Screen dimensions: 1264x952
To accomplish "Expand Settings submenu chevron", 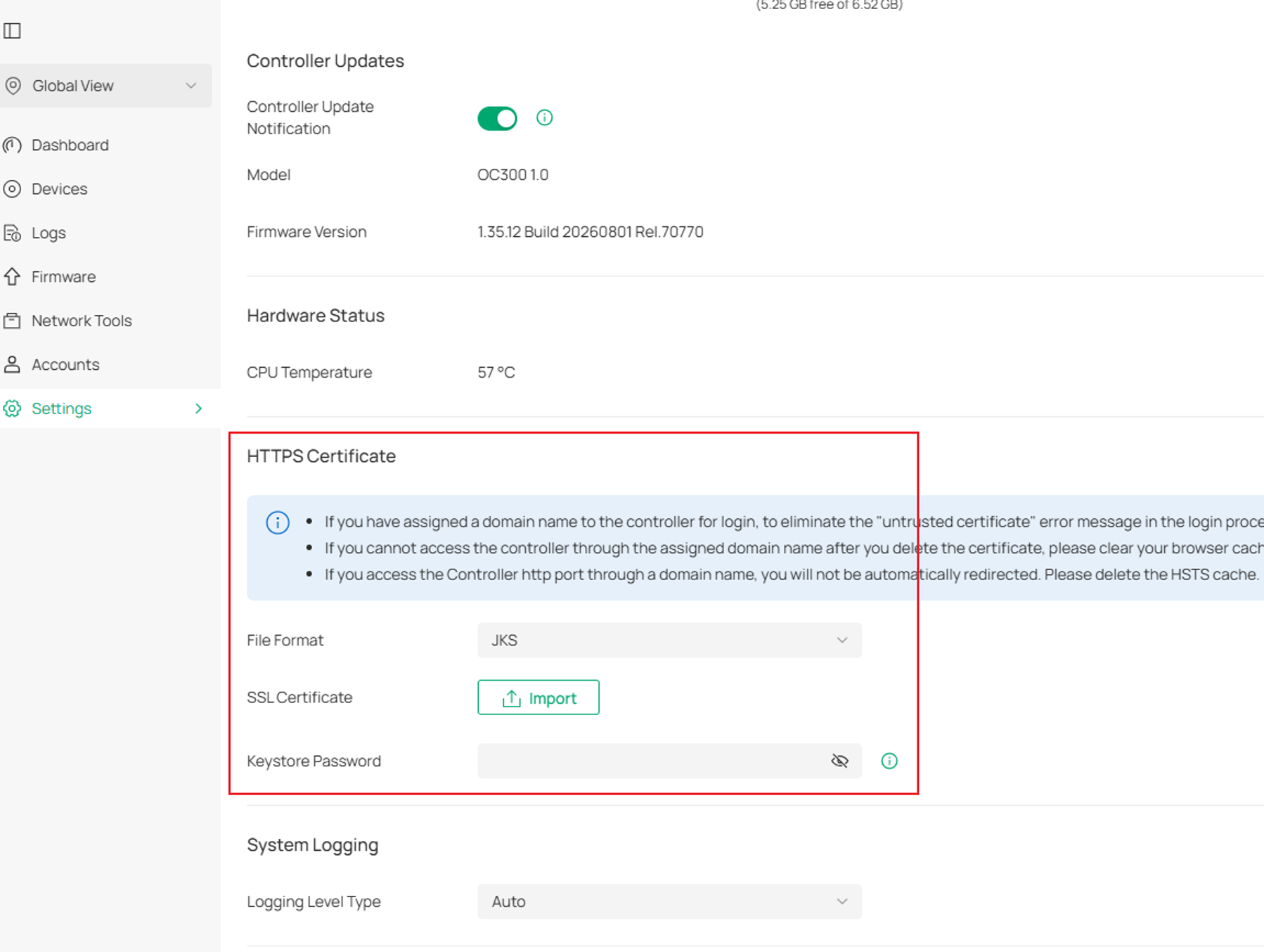I will (x=198, y=409).
